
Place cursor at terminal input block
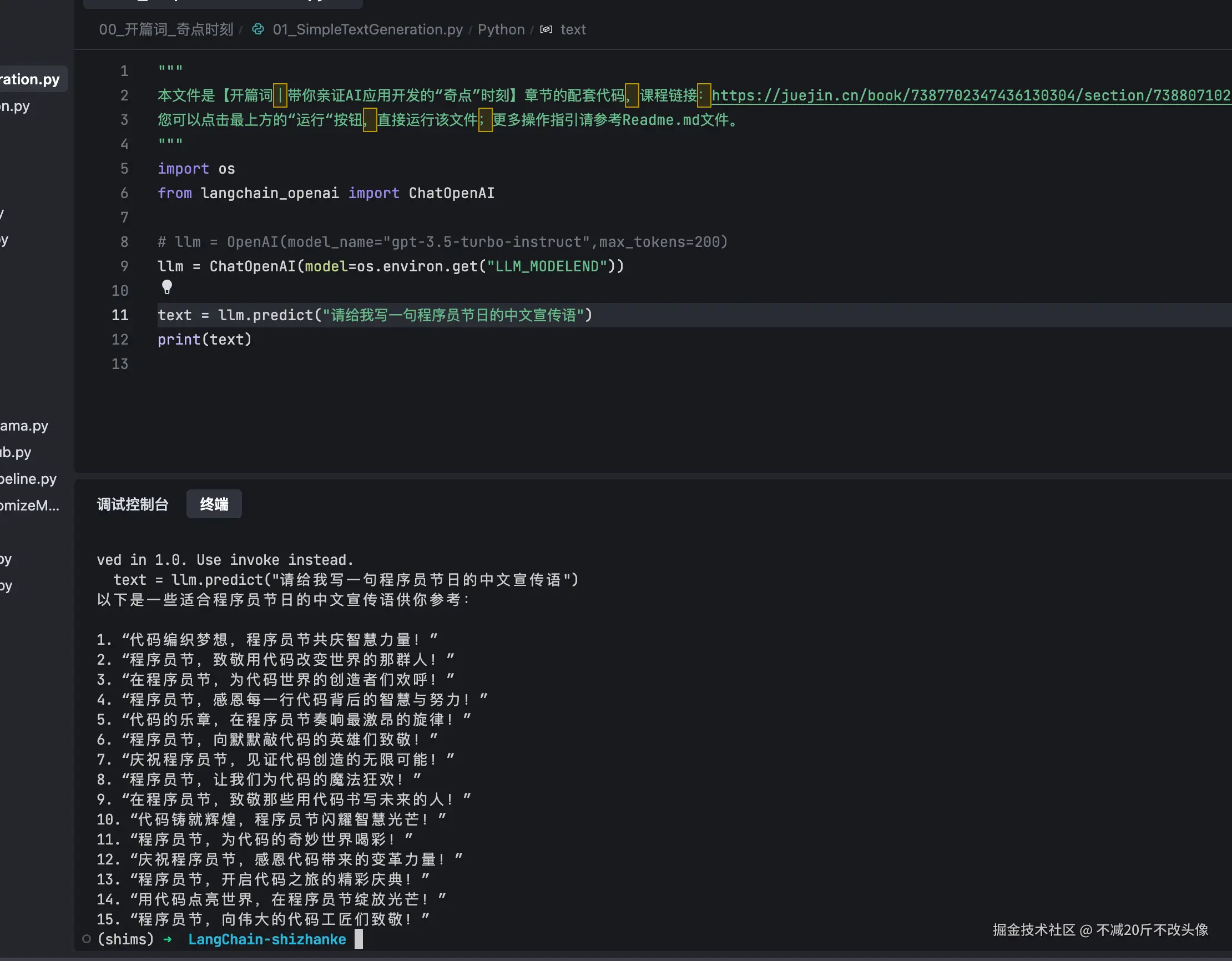tap(359, 939)
